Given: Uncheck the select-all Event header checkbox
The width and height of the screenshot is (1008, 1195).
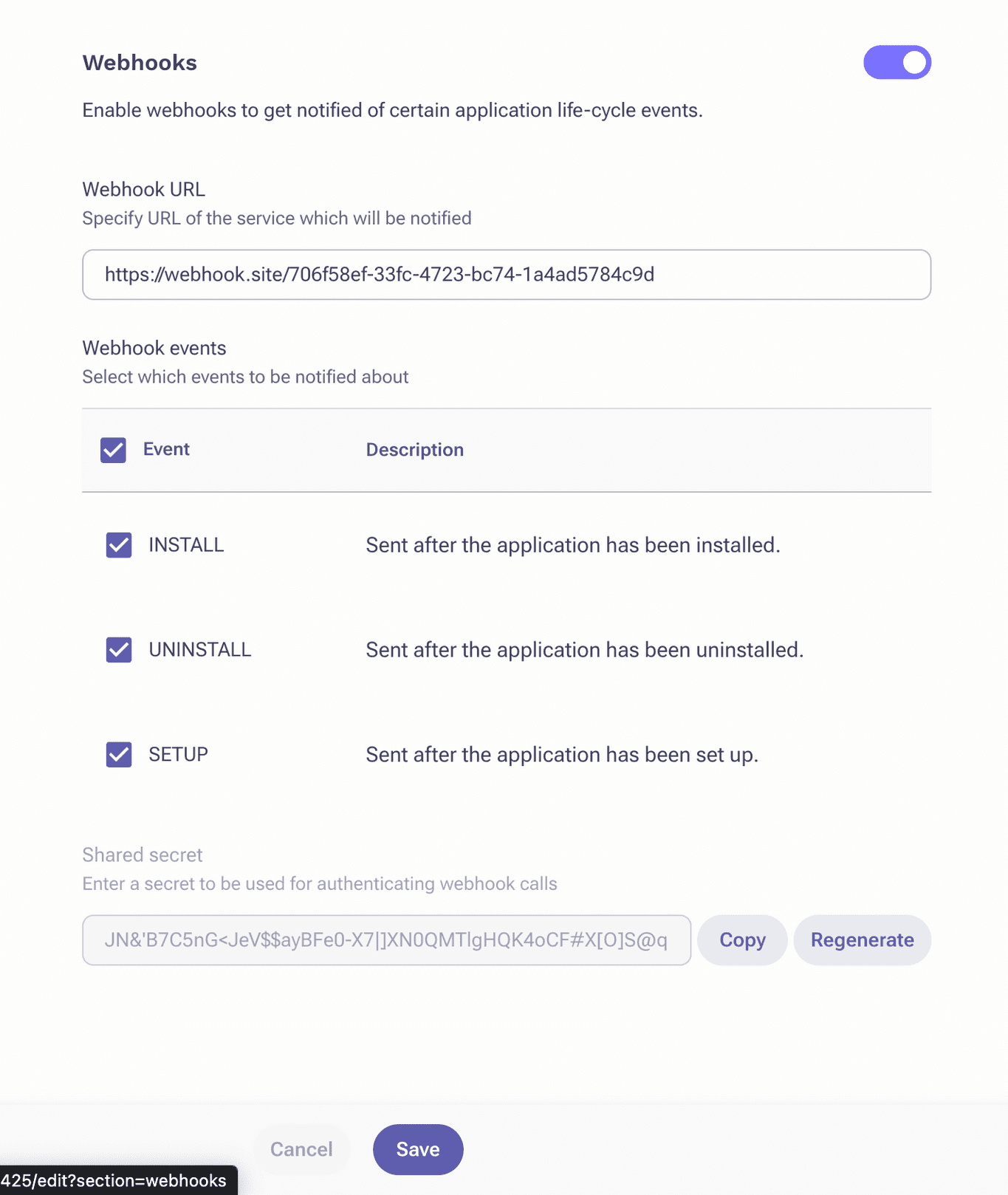Looking at the screenshot, I should coord(113,450).
